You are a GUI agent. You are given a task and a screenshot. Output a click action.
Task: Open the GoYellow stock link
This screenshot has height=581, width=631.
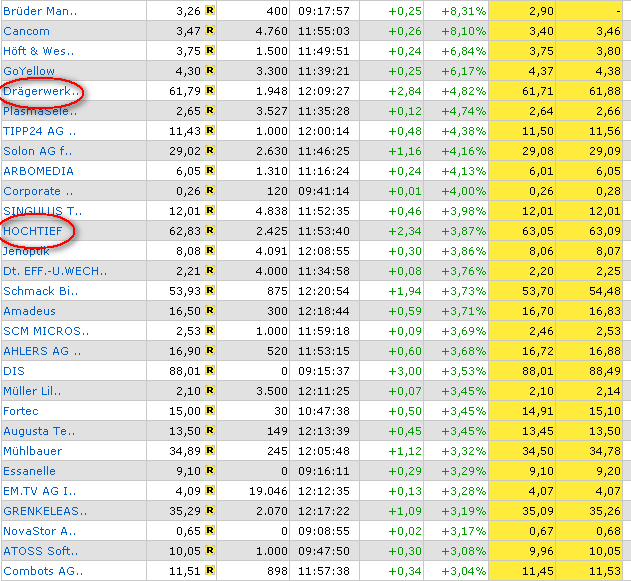29,71
